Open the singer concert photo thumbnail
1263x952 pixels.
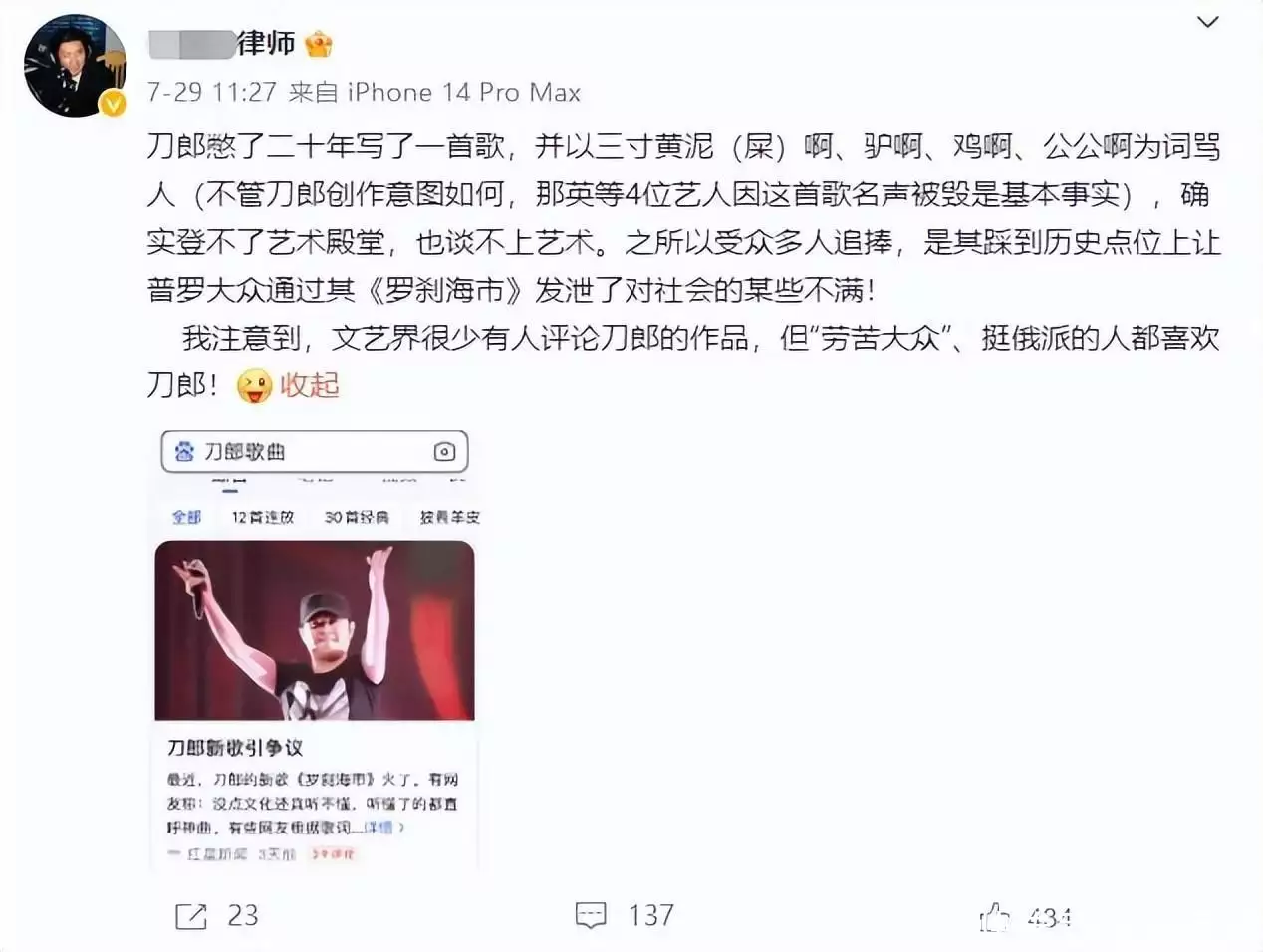[315, 630]
